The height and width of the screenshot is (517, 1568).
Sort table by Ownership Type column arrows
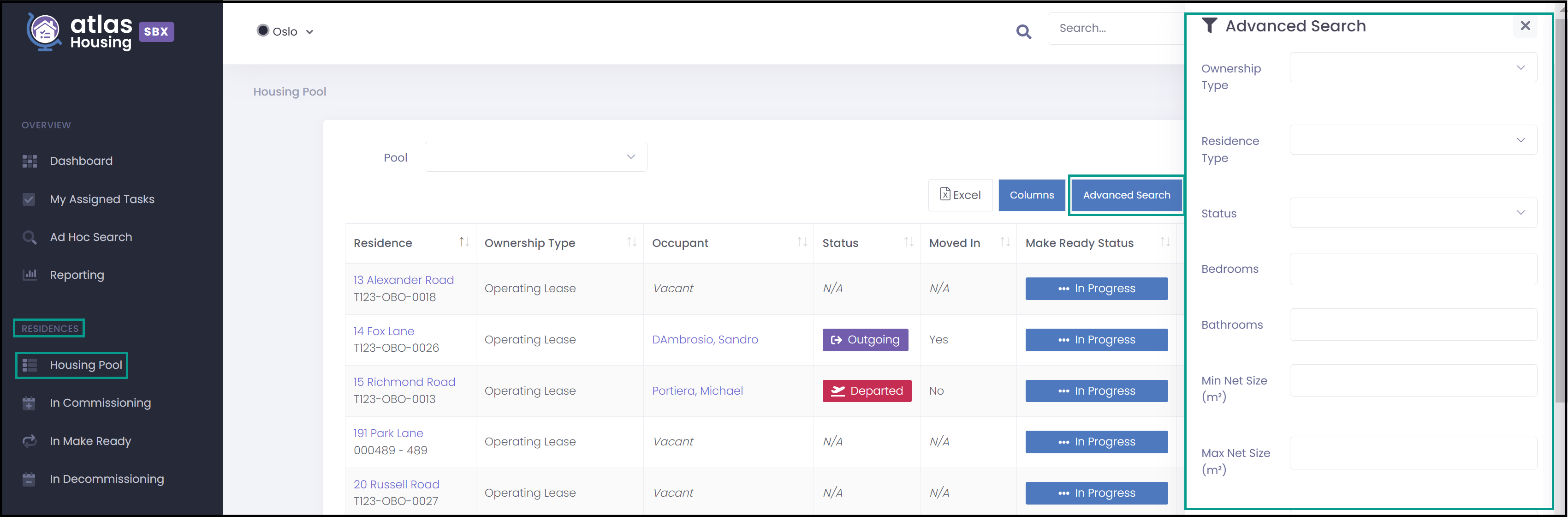point(632,242)
